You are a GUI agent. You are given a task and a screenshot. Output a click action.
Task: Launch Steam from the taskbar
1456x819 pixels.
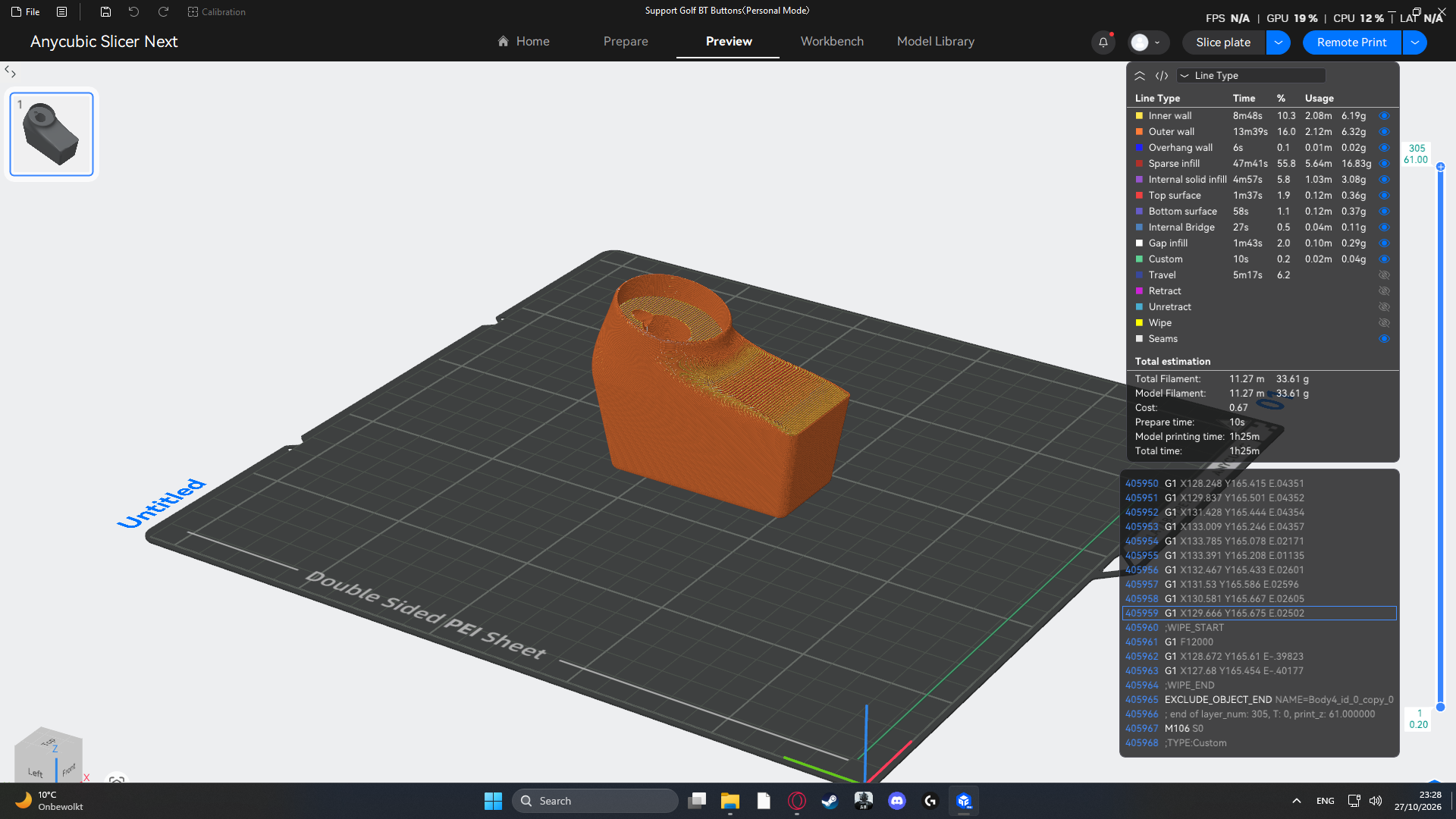pos(830,801)
